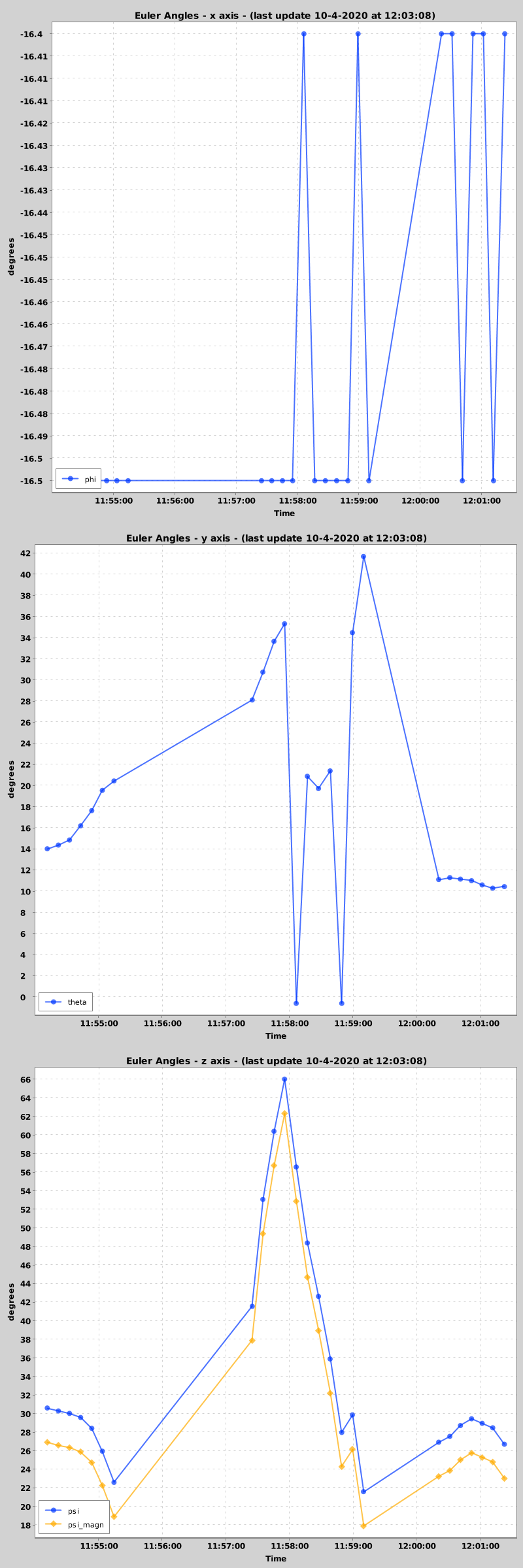523x1568 pixels.
Task: Click the 12:00:00 tick on the theta chart
Action: (x=416, y=1023)
